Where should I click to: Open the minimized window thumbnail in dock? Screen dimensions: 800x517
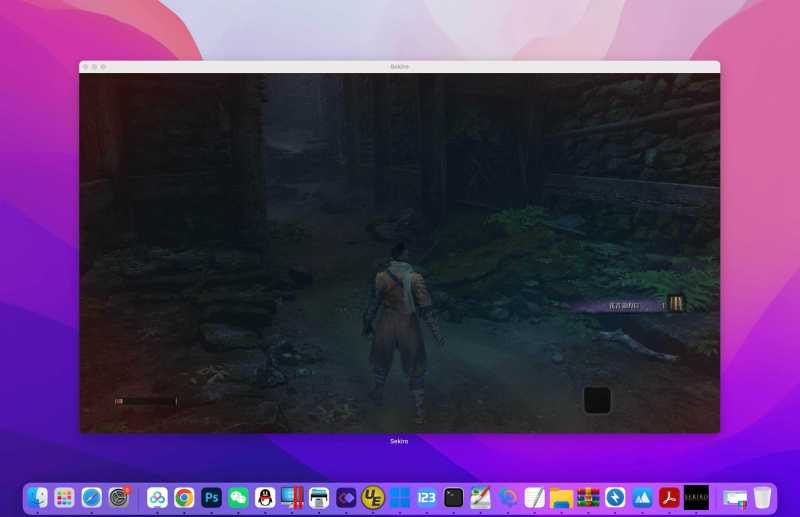[x=735, y=498]
